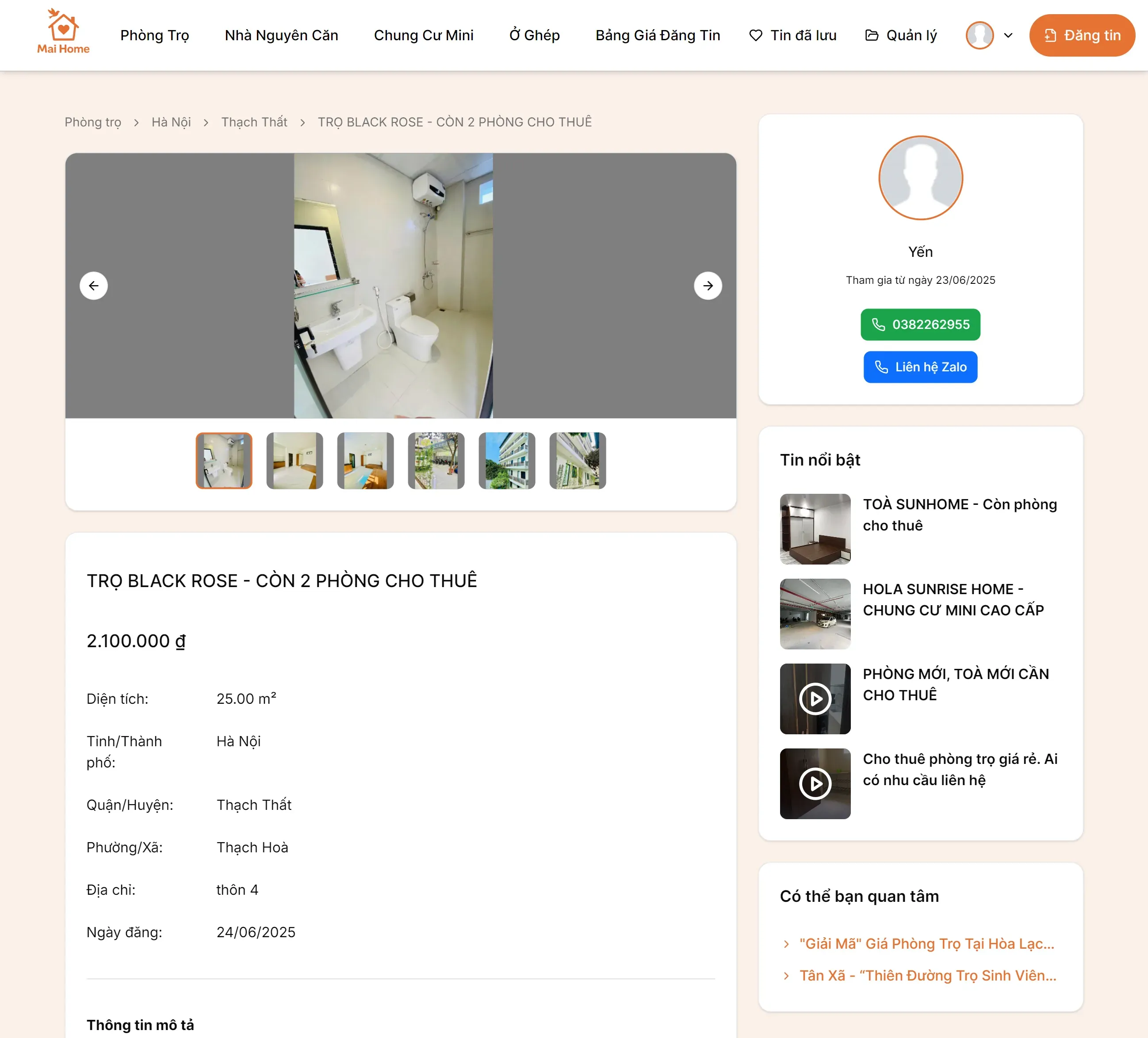This screenshot has height=1038, width=1148.
Task: Click chevron beside Tân Xã article
Action: pyautogui.click(x=786, y=976)
